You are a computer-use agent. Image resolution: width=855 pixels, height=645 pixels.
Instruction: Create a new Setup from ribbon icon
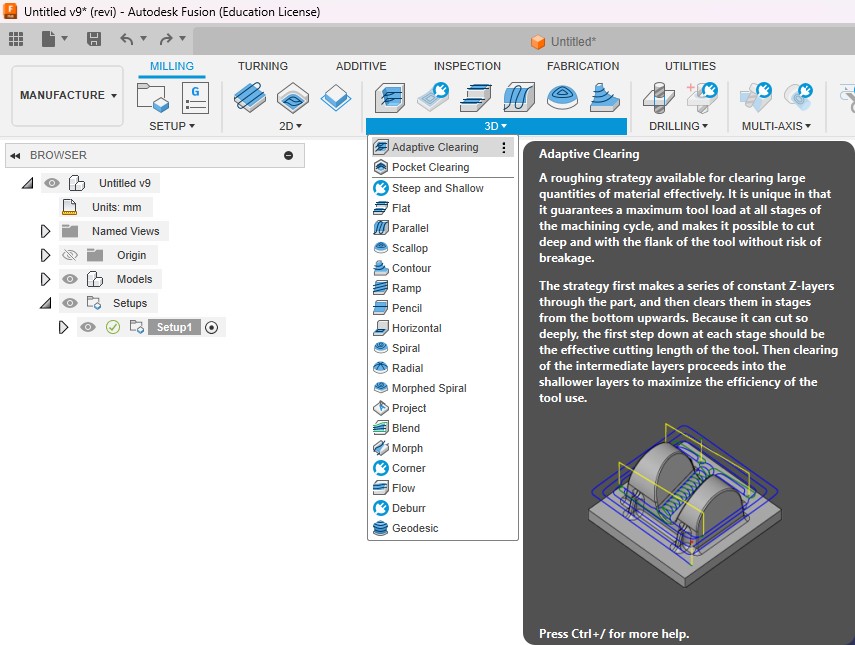[153, 98]
